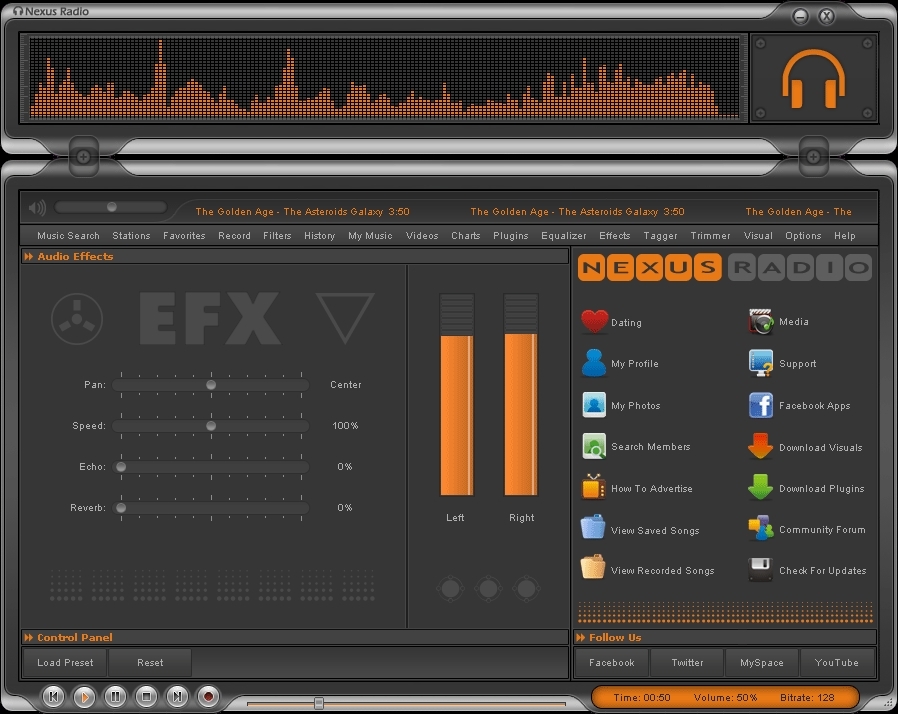Click the volume slider knob

point(112,207)
